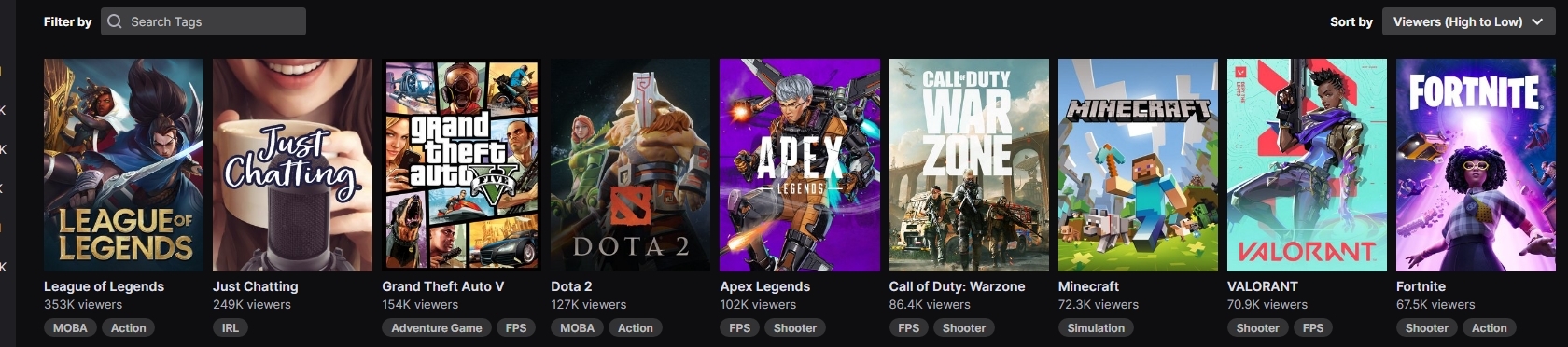
Task: Expand sort options using the chevron arrow
Action: [1537, 21]
